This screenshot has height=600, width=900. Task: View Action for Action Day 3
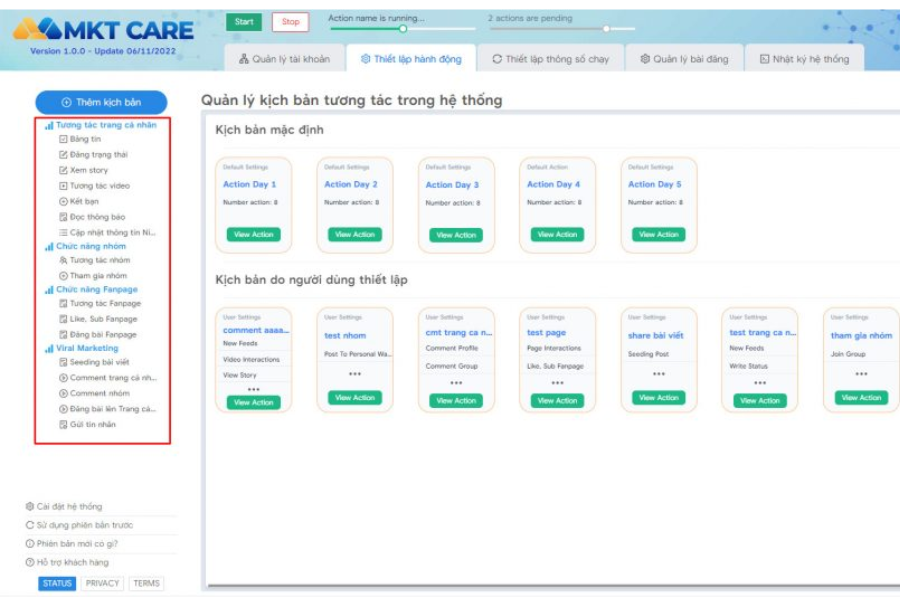click(x=456, y=235)
